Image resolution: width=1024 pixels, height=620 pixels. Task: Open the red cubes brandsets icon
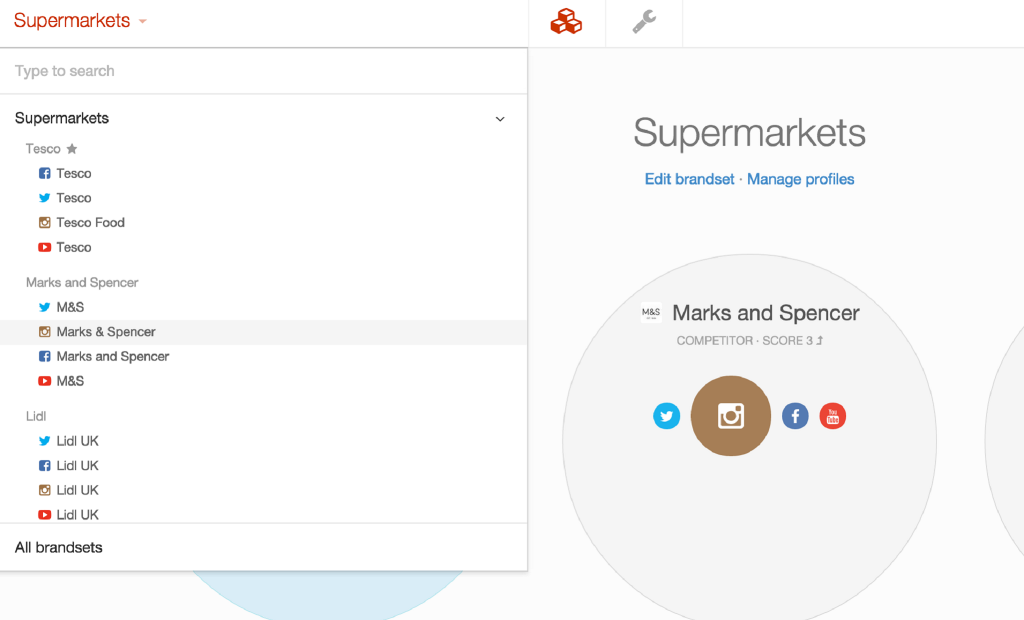coord(566,22)
